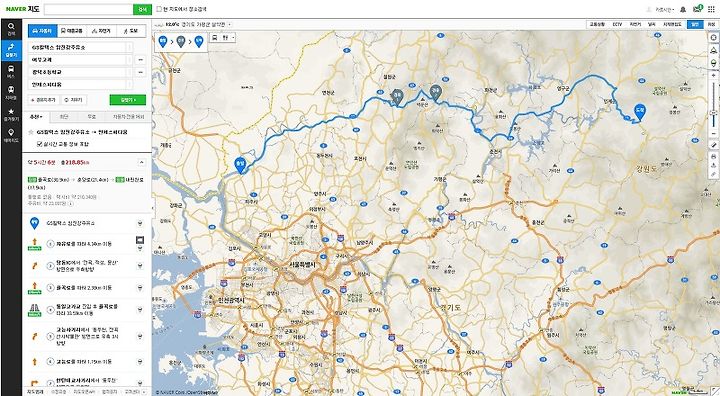Click the print map icon
Screen dimensions: 720x396
click(x=714, y=157)
